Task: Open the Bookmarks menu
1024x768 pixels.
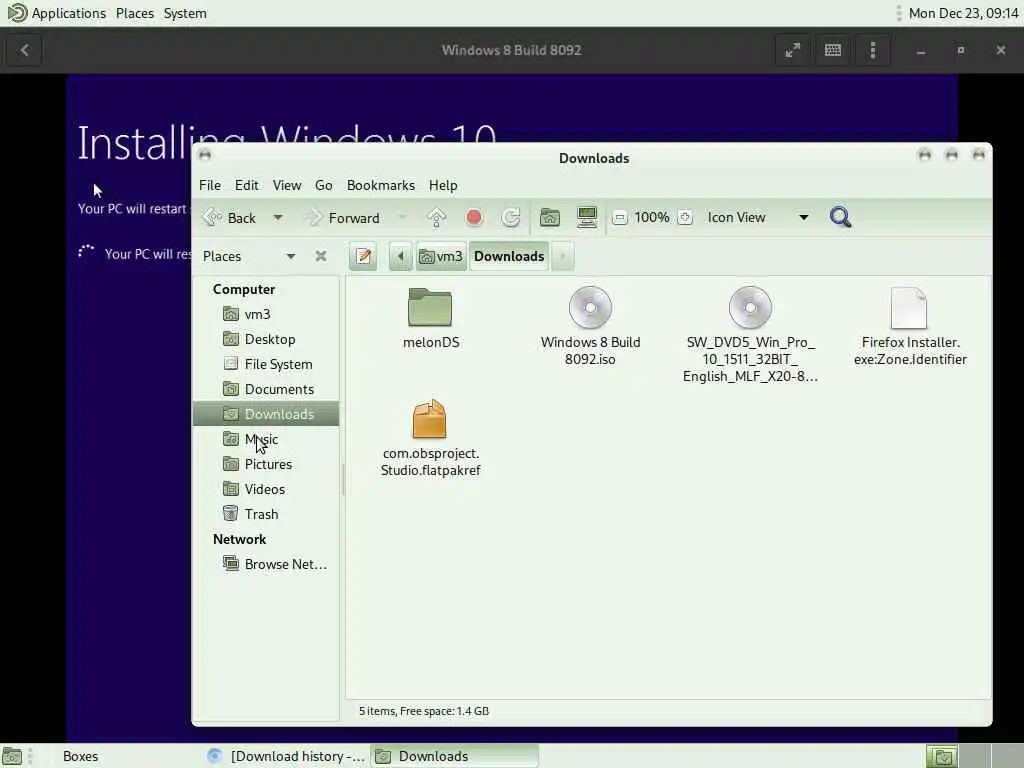Action: click(x=381, y=185)
